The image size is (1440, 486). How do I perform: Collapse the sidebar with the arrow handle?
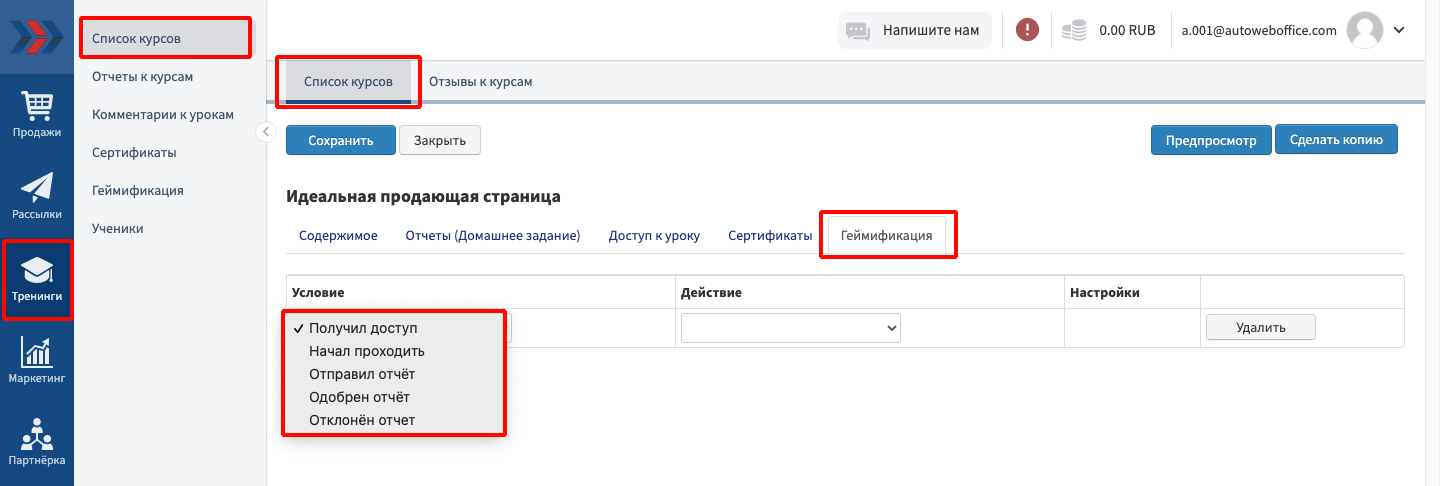(x=265, y=131)
